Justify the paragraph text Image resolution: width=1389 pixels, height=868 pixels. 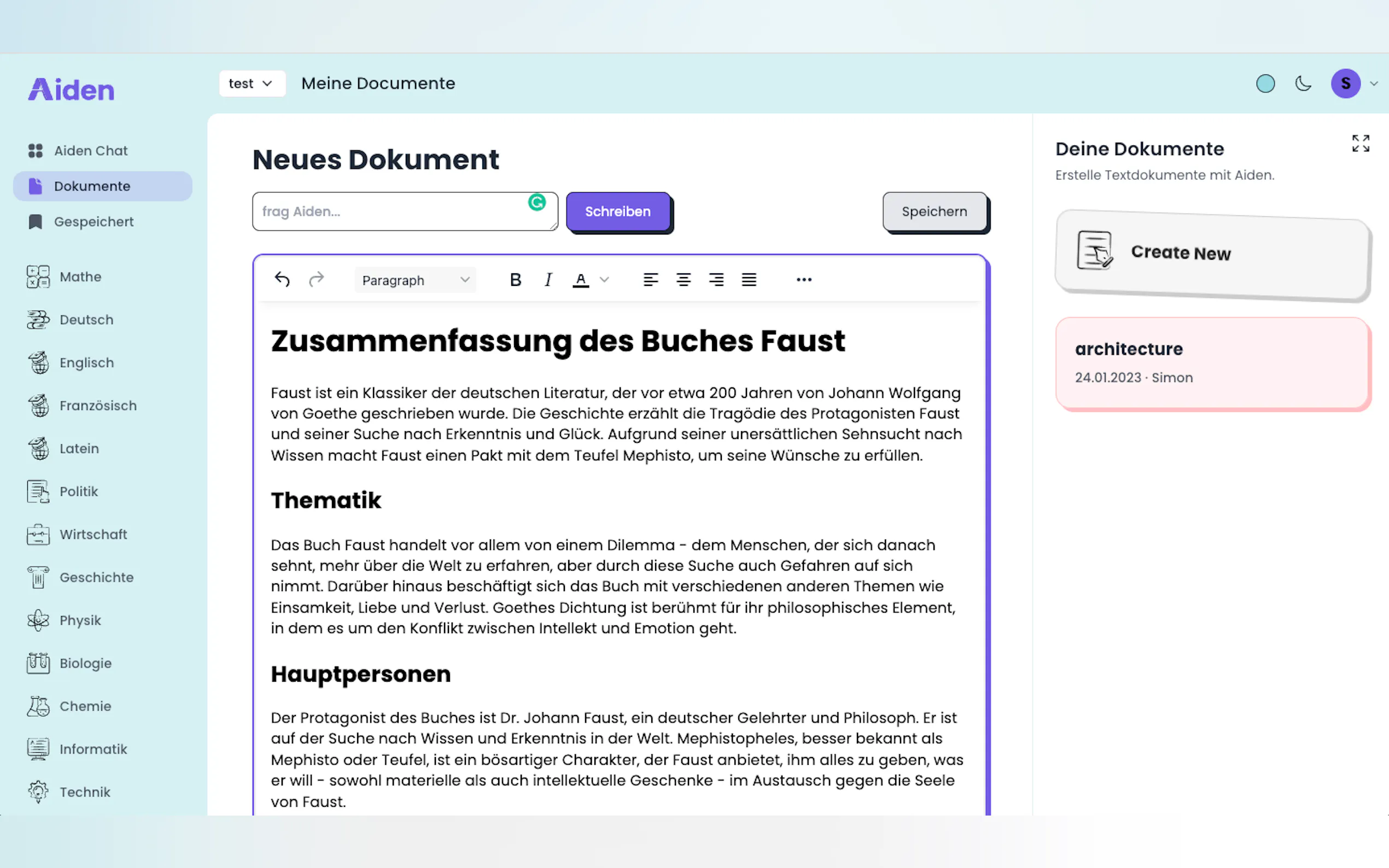tap(749, 279)
